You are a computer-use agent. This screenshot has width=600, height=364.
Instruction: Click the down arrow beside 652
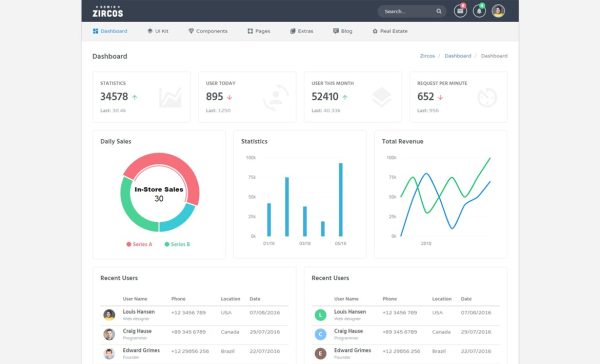click(x=440, y=97)
